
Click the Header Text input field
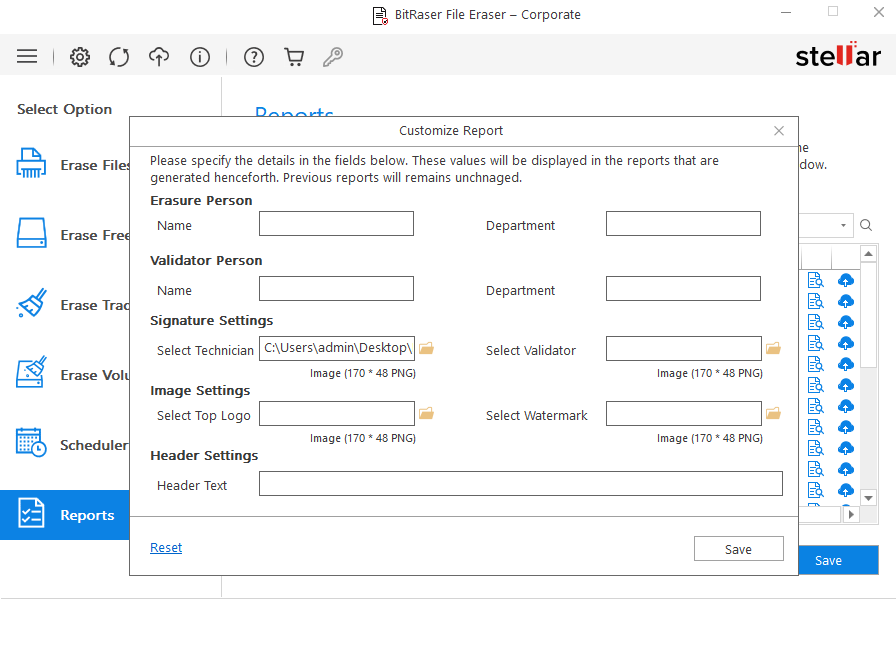[x=521, y=484]
